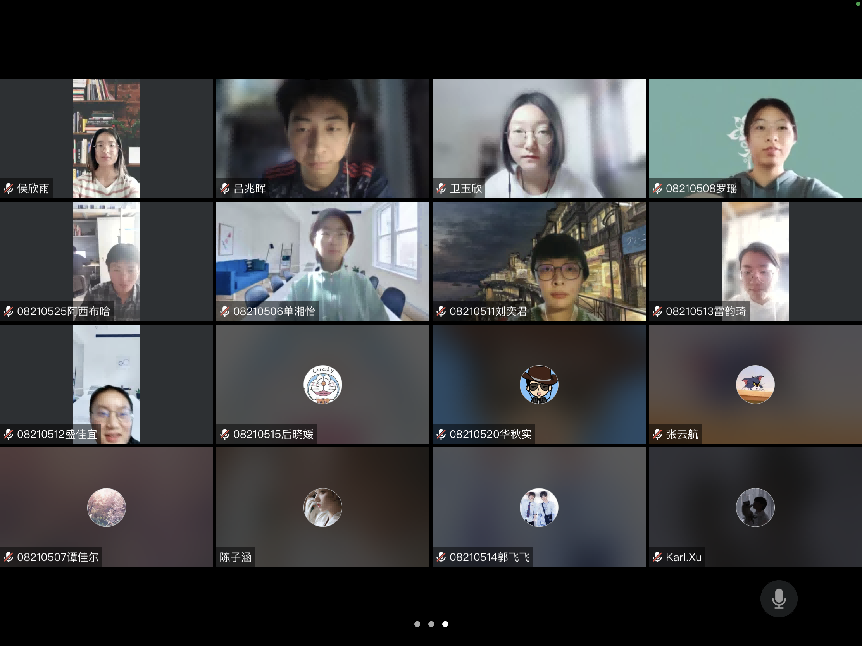Toggle the round microphone button
This screenshot has width=862, height=646.
tap(778, 599)
